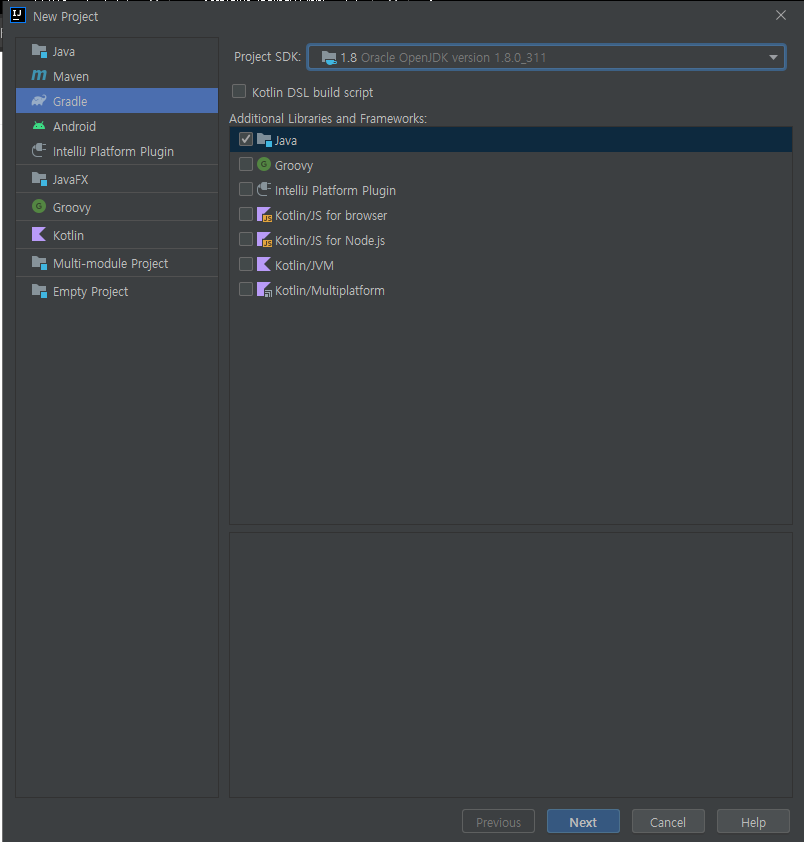Click the 'Kotlin/Multiplatform' text in list

330,291
